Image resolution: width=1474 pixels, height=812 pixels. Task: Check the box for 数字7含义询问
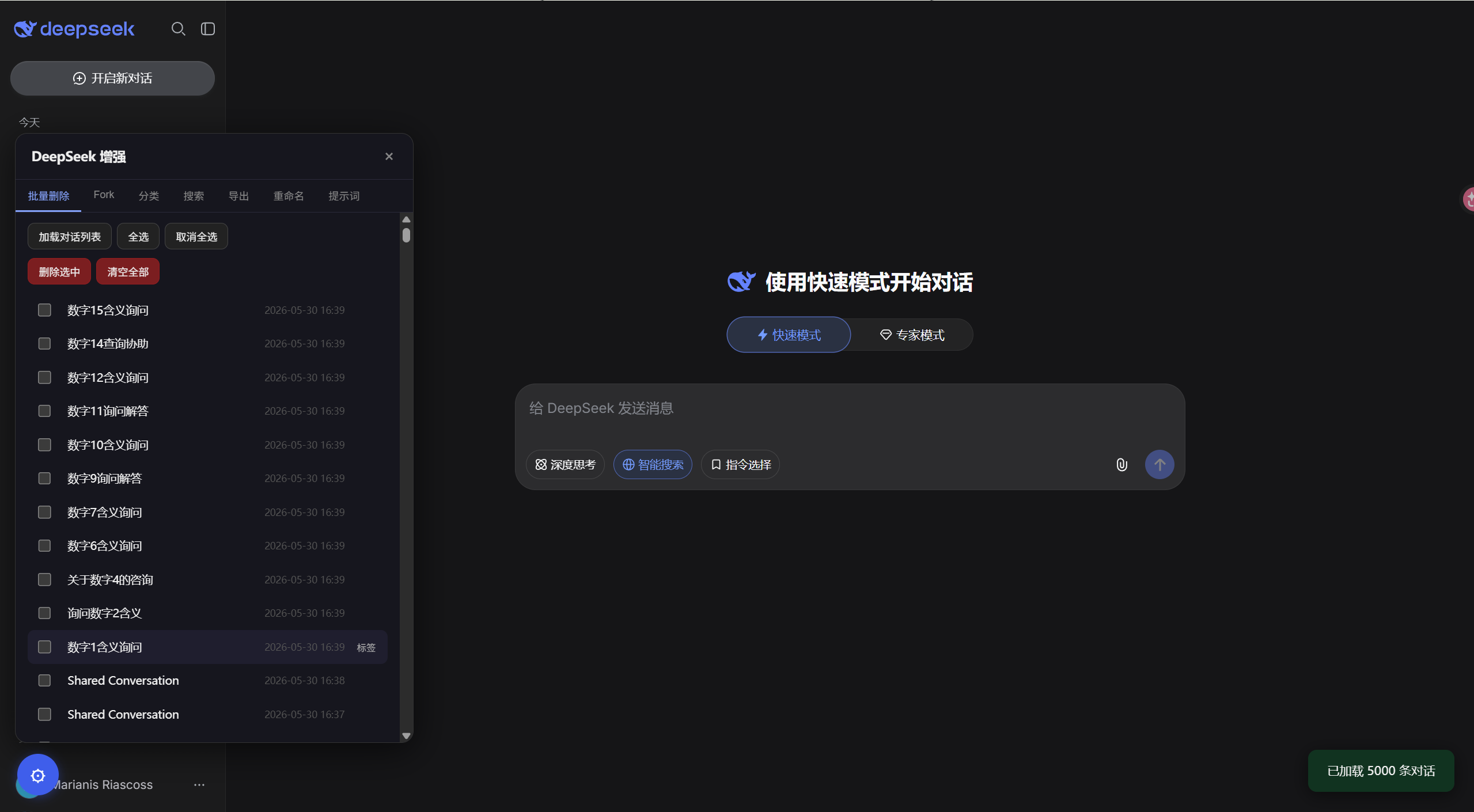click(x=44, y=513)
